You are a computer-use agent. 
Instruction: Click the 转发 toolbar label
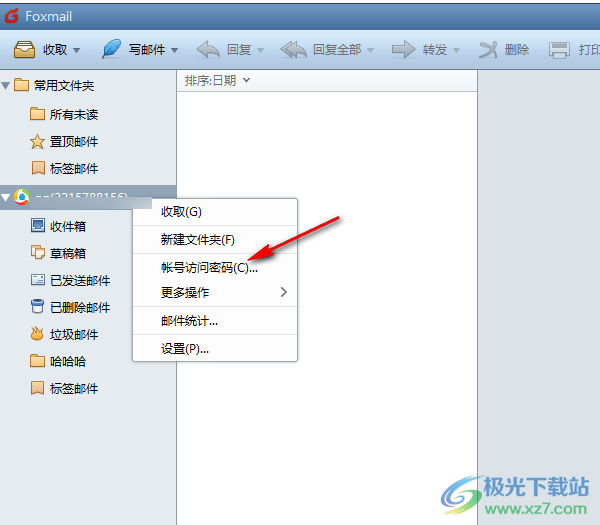tap(435, 50)
